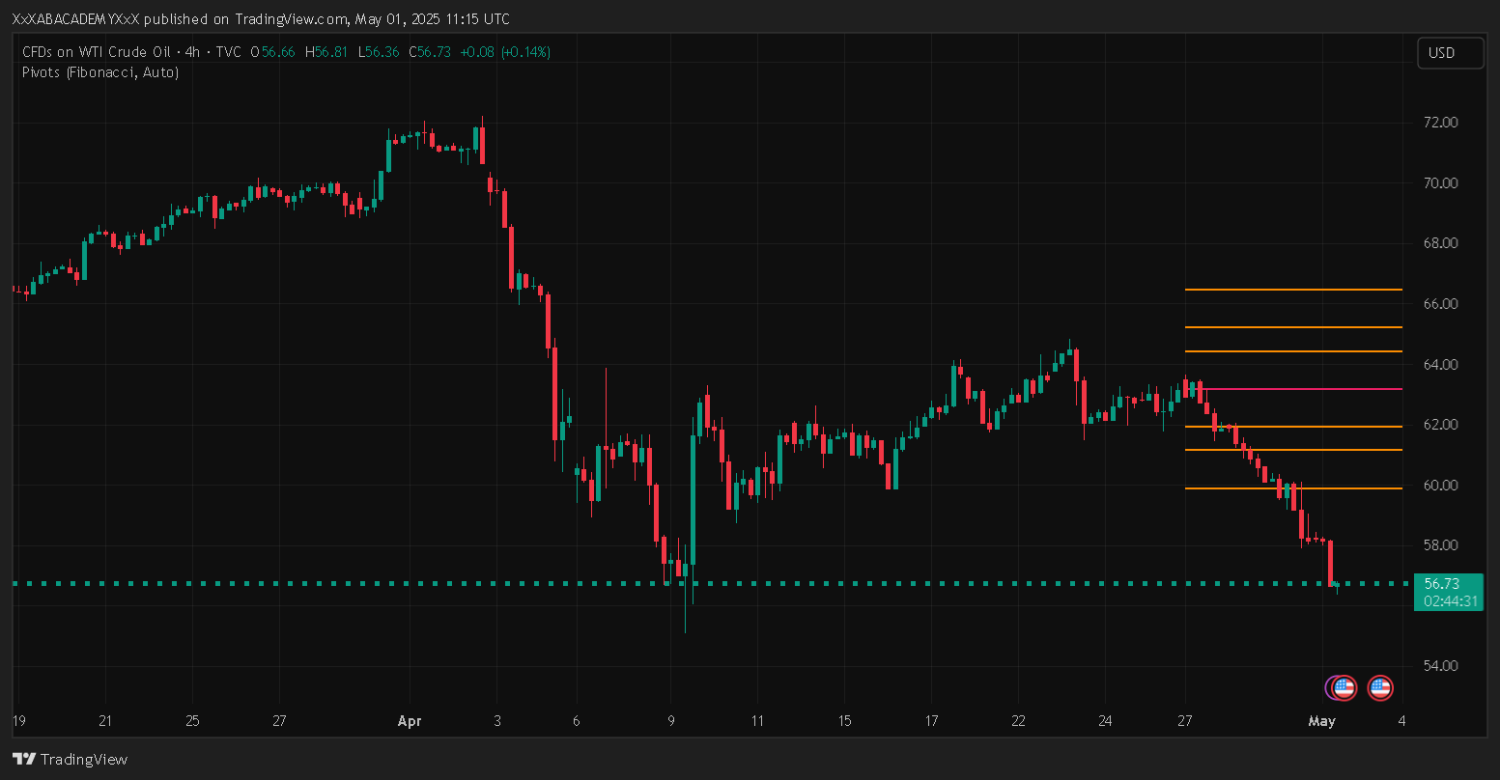Viewport: 1500px width, 780px height.
Task: Select the pink pivot point line
Action: (1300, 389)
